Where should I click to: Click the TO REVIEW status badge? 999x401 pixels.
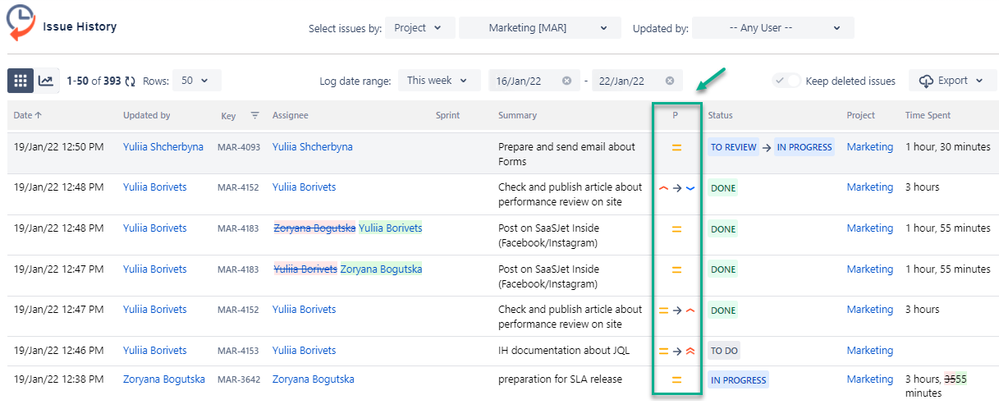coord(733,147)
